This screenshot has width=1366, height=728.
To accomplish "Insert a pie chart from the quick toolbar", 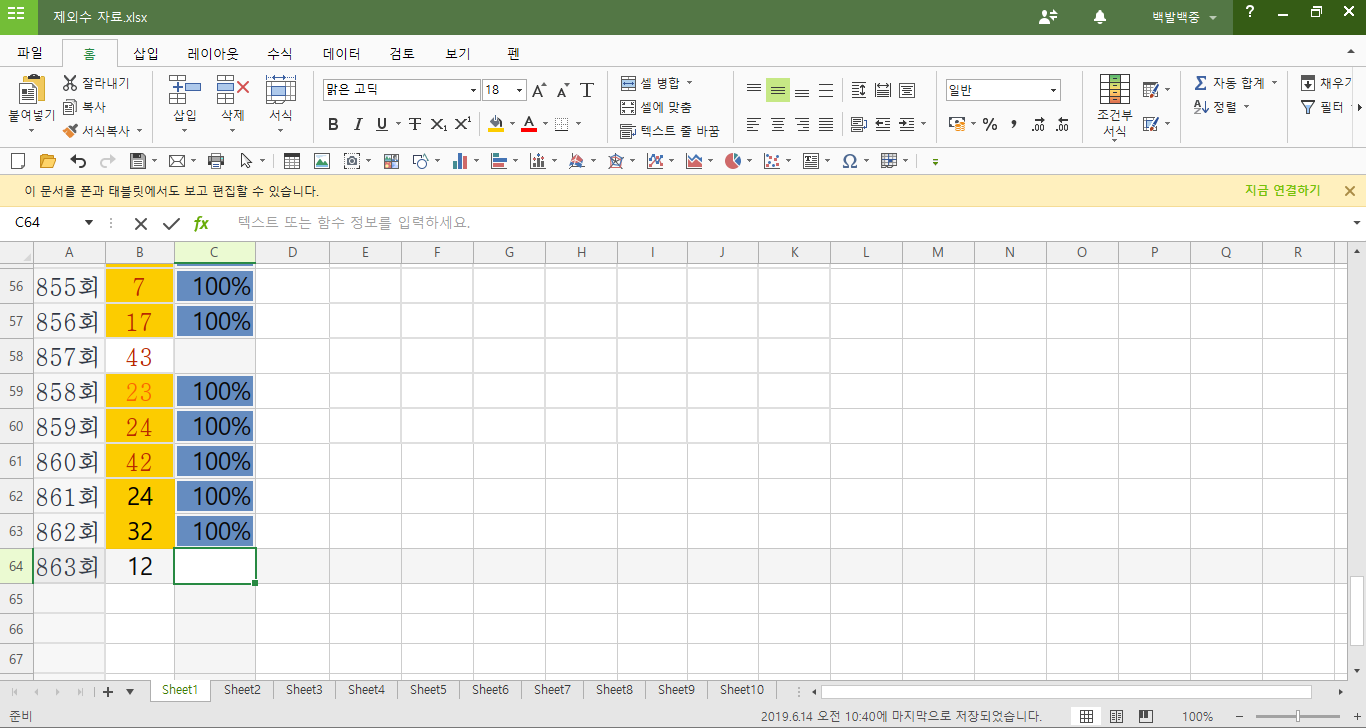I will pyautogui.click(x=734, y=161).
